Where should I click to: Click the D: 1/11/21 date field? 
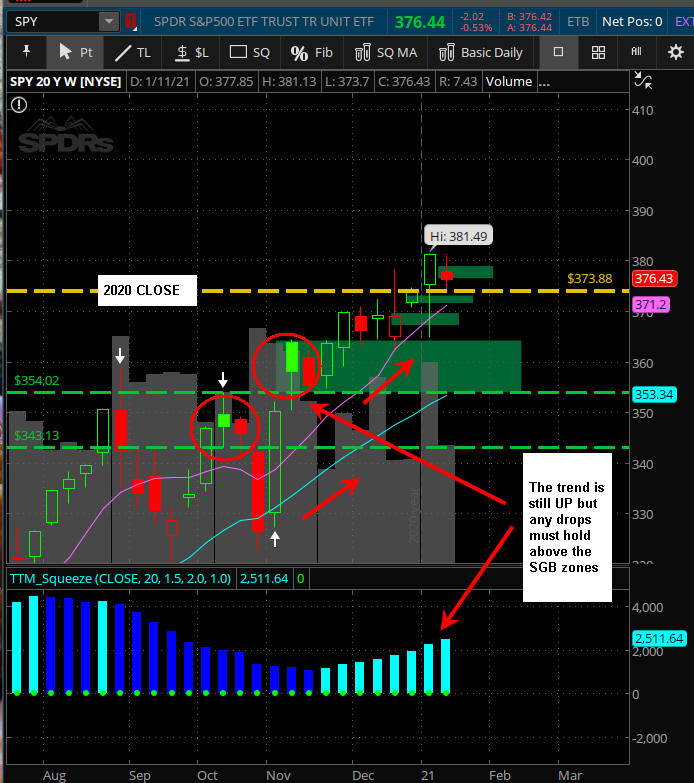pos(159,81)
